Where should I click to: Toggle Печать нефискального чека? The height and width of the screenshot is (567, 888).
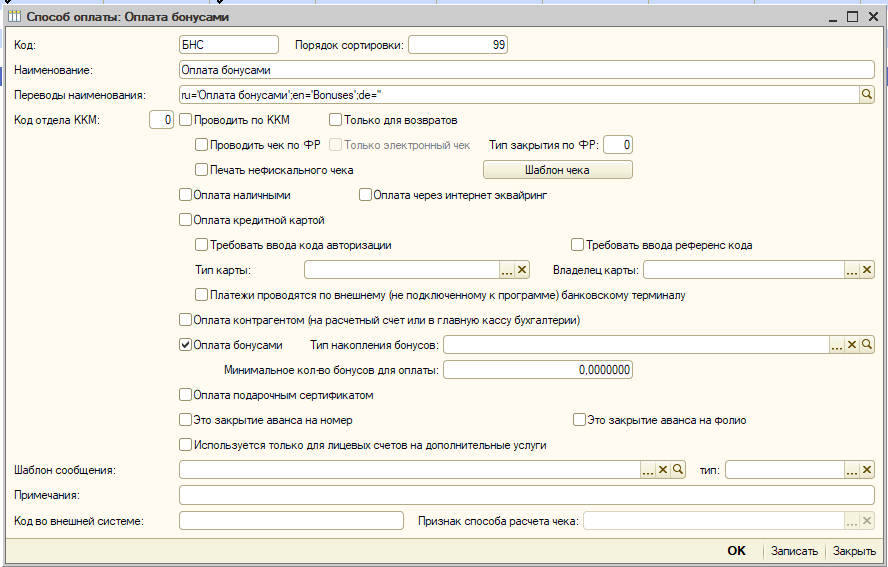tap(201, 169)
